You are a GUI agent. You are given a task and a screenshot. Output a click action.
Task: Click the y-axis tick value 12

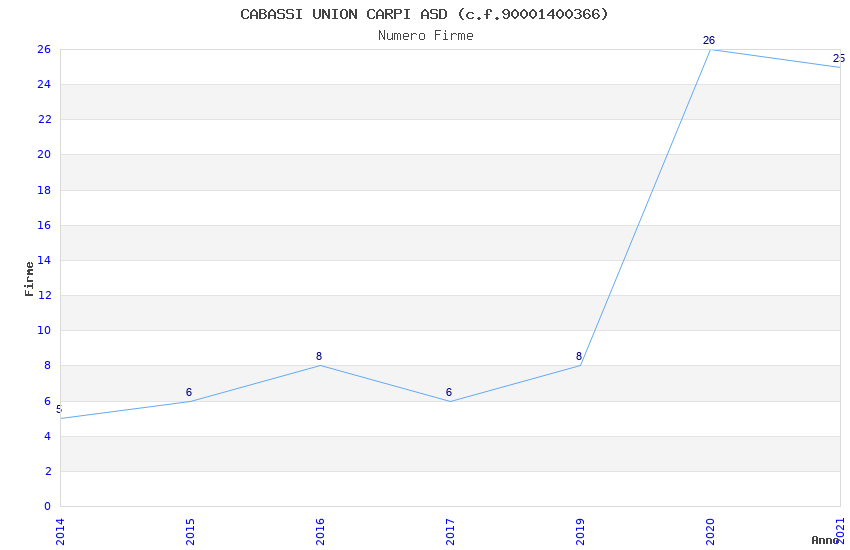[44, 295]
